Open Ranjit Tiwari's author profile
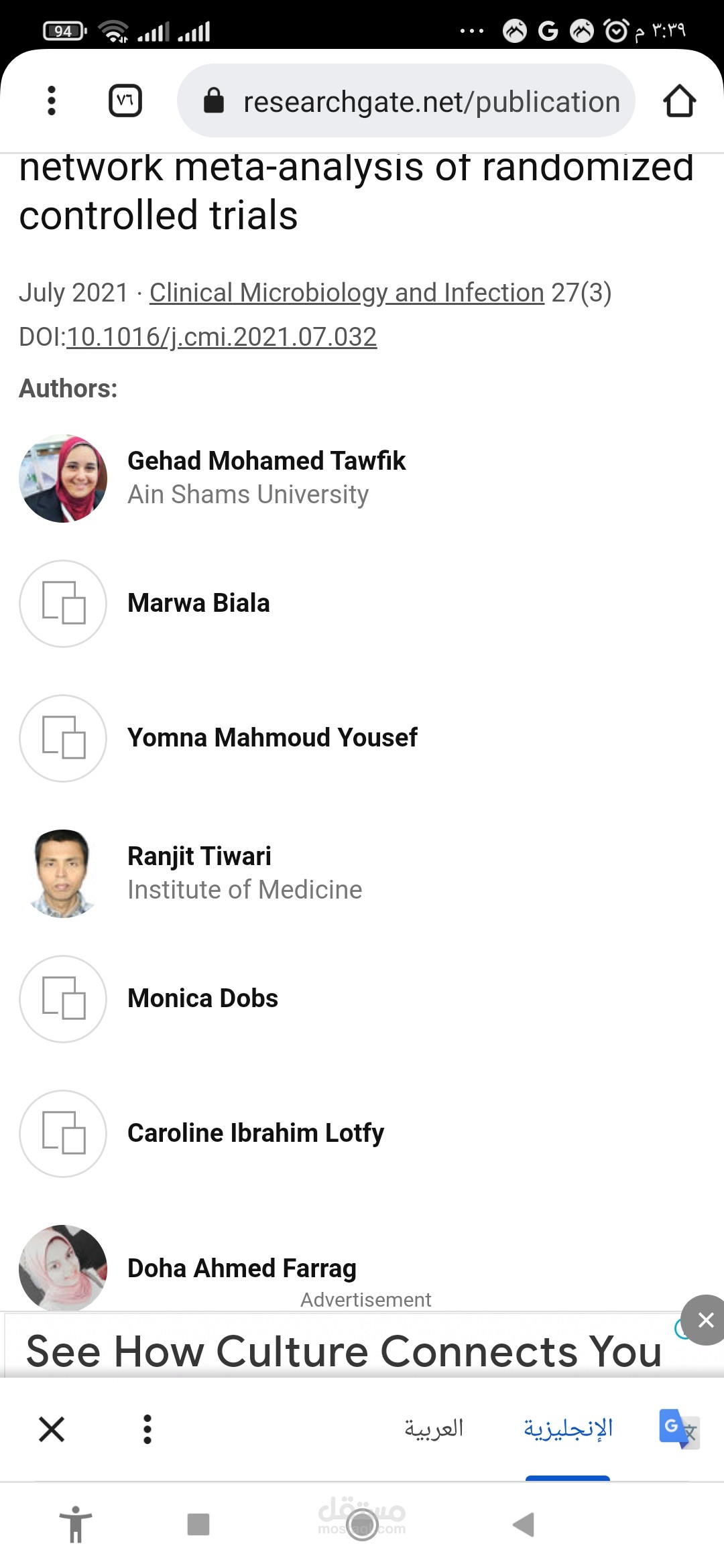This screenshot has height=1568, width=724. point(199,856)
